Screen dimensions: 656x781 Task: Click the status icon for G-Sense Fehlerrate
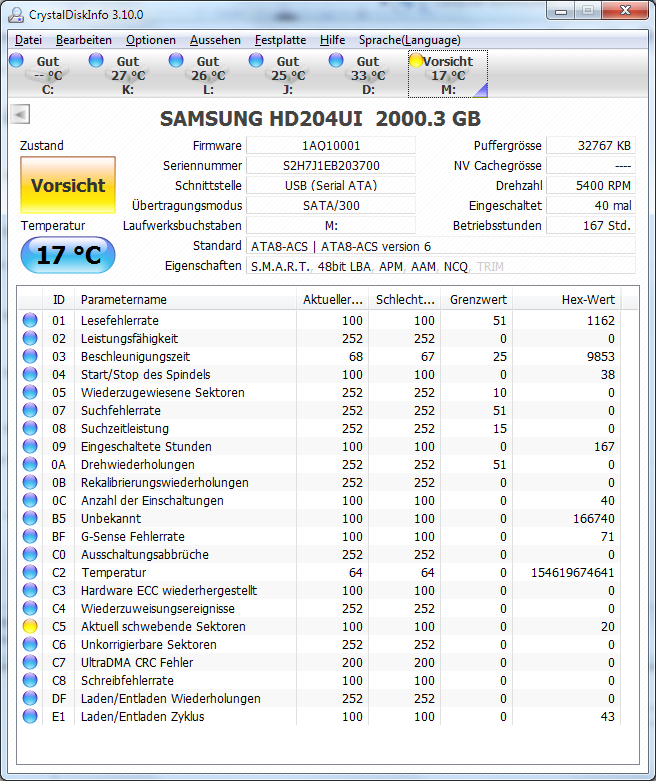[30, 536]
